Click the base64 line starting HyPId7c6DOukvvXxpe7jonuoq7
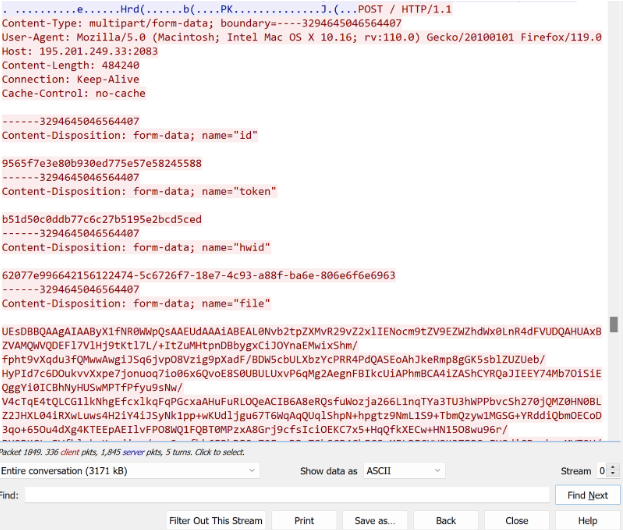This screenshot has height=530, width=623. tap(302, 373)
